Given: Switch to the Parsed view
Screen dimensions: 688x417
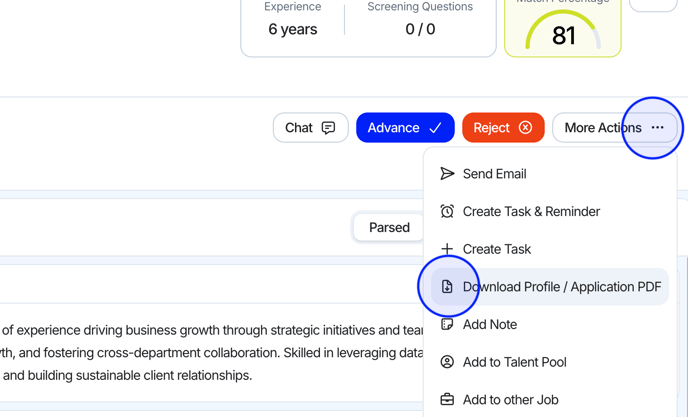Looking at the screenshot, I should pos(389,228).
